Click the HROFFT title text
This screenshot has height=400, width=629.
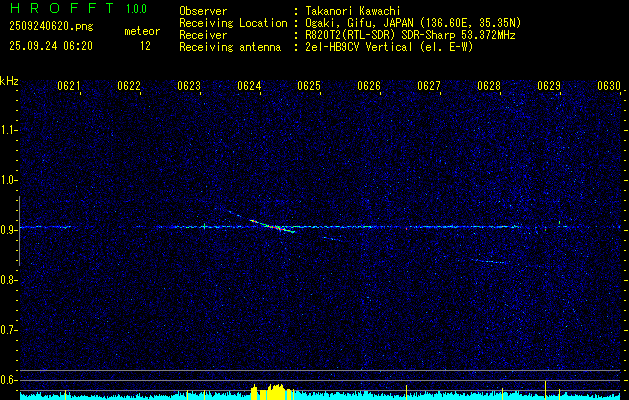tap(62, 8)
